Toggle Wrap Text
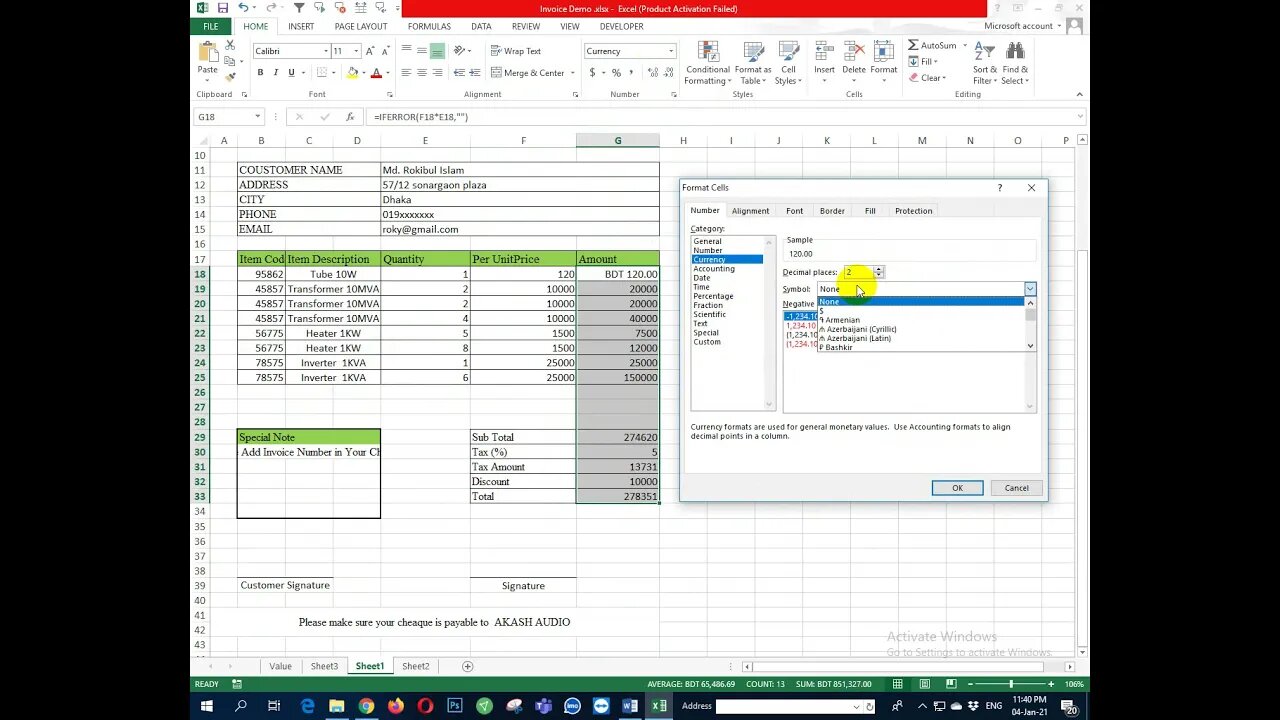Viewport: 1280px width, 720px height. coord(516,51)
